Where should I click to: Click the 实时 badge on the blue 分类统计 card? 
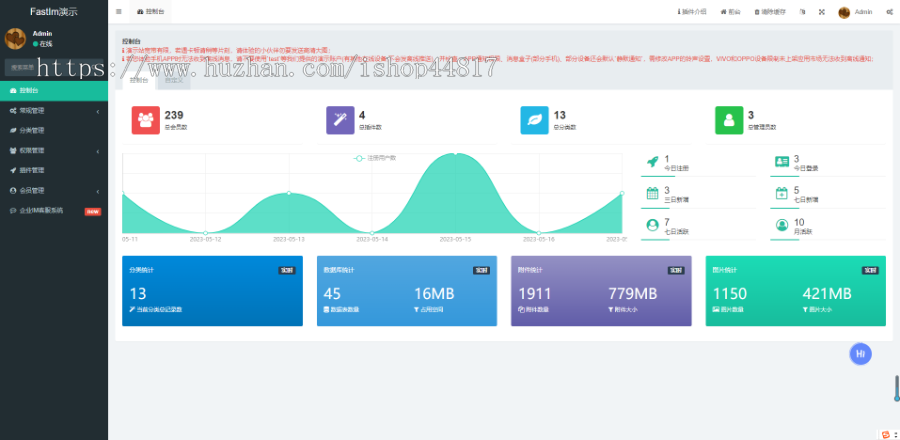tap(287, 270)
